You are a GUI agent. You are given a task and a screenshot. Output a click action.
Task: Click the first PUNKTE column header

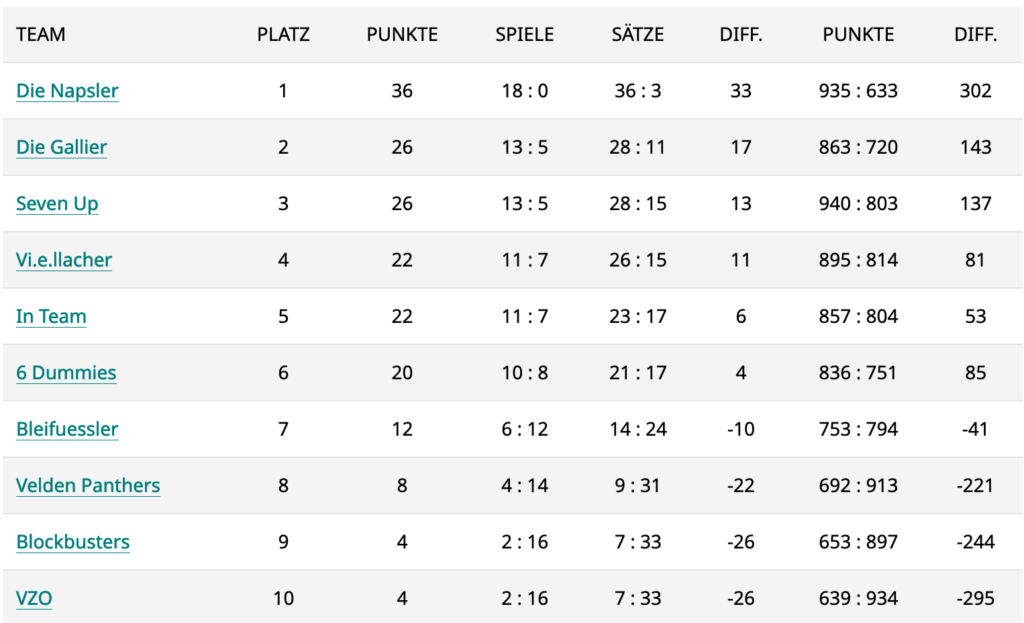pyautogui.click(x=402, y=35)
